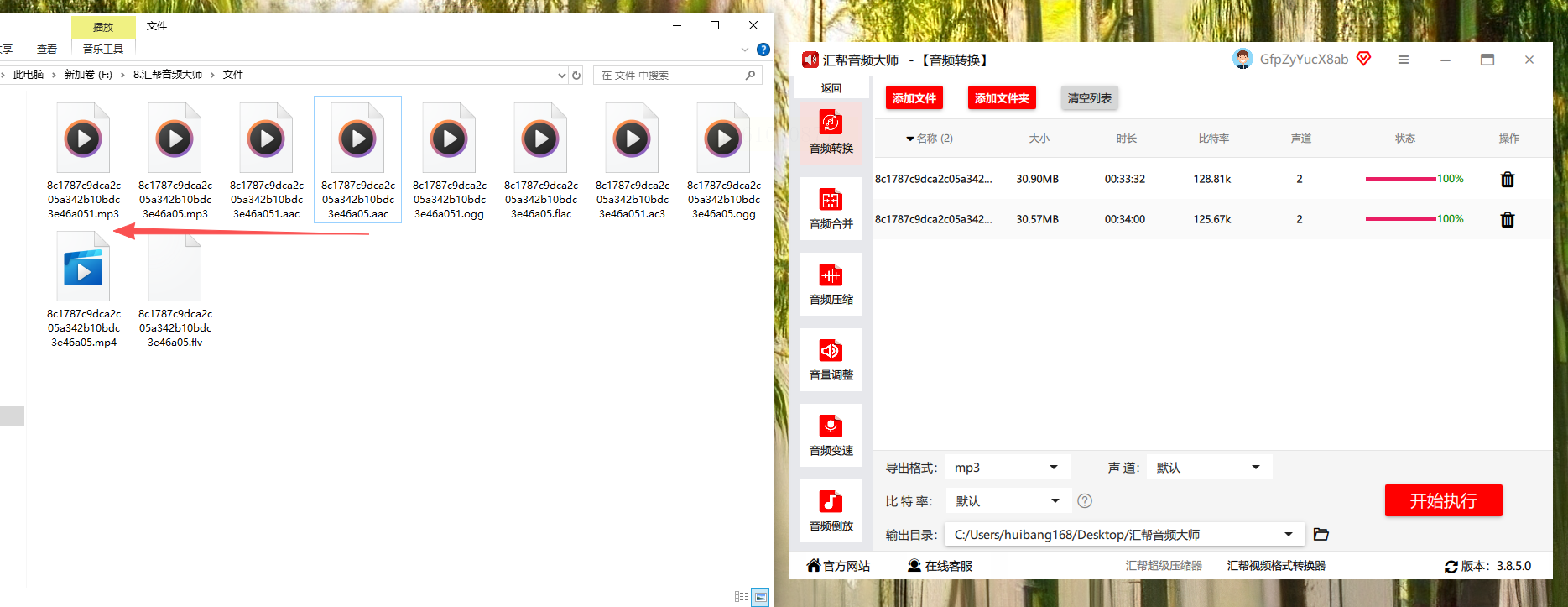The height and width of the screenshot is (607, 1568).
Task: Expand the 导出格式 mp3 dropdown
Action: 1007,468
